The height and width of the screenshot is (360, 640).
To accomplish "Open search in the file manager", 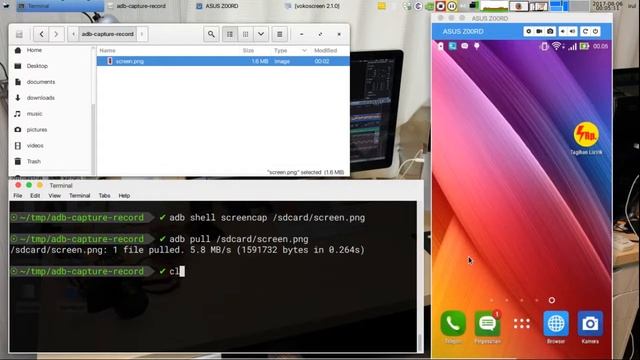I will tap(211, 34).
